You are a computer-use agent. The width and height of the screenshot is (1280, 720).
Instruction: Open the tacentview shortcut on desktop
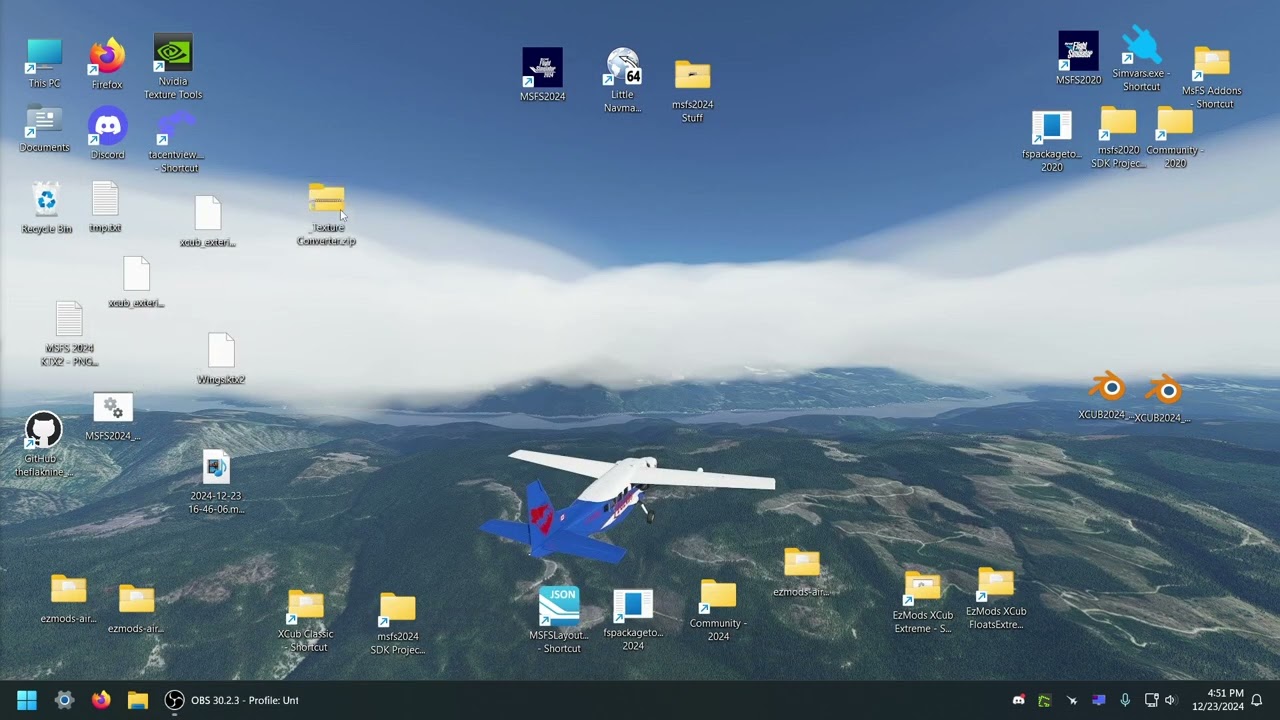click(x=176, y=142)
